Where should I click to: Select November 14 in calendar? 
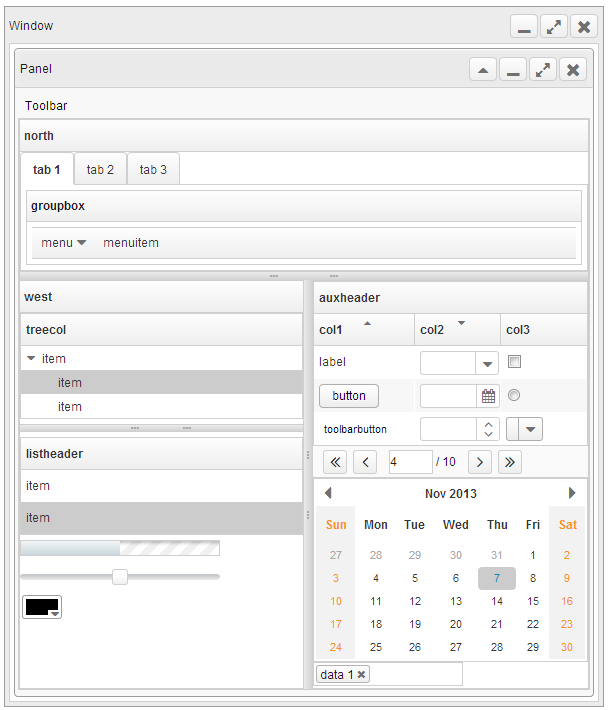tap(496, 601)
